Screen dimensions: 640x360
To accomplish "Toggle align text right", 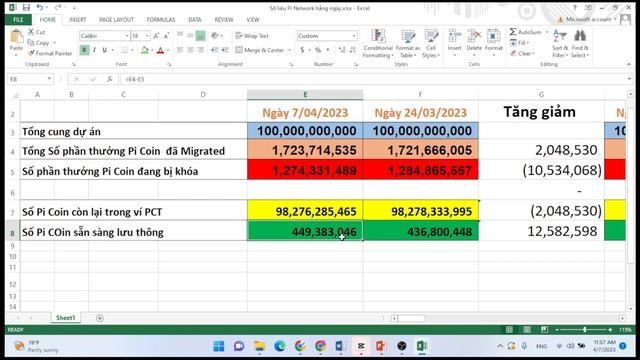I will pos(200,50).
